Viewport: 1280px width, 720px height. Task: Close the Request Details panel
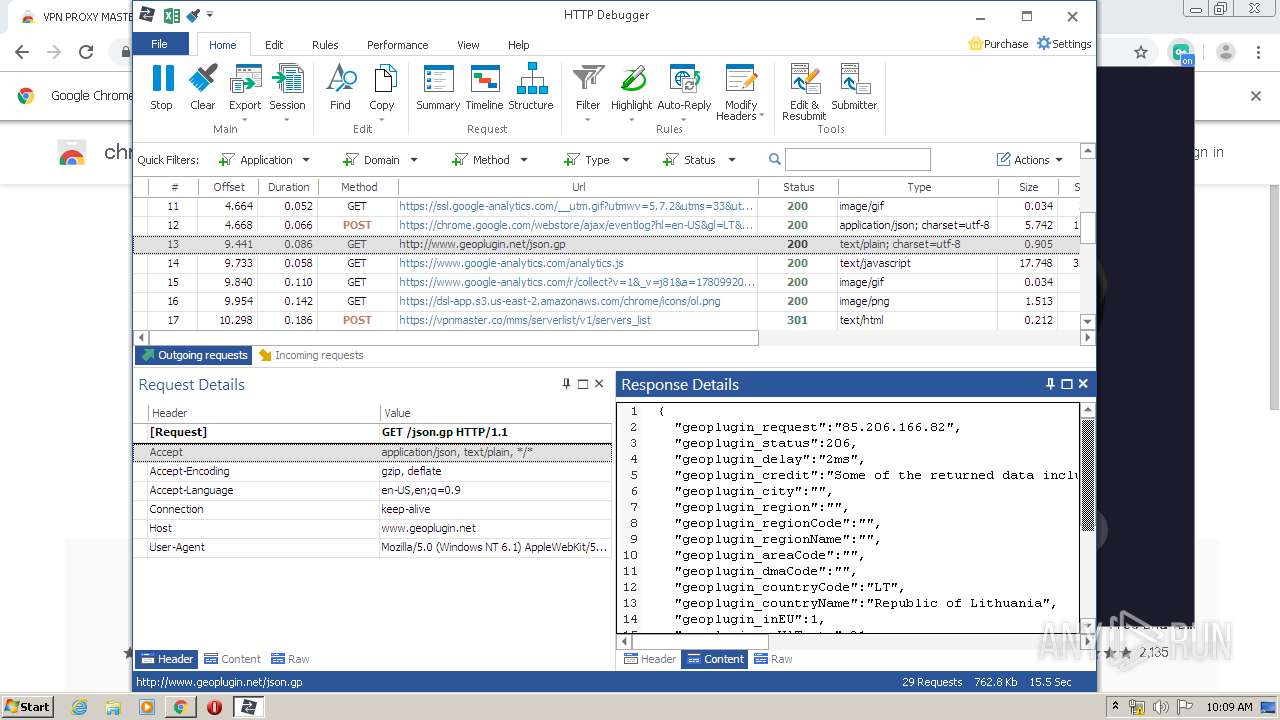(599, 384)
